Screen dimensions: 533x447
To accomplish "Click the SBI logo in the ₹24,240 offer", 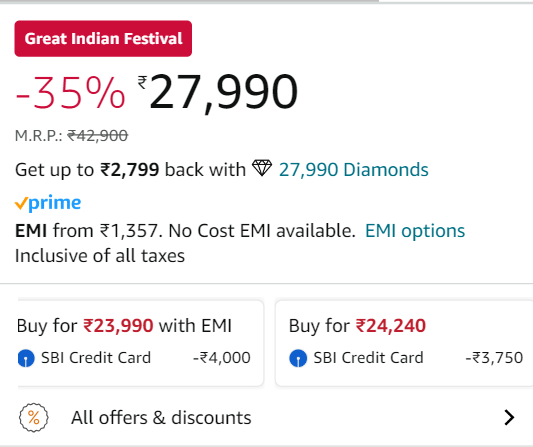I will point(298,358).
